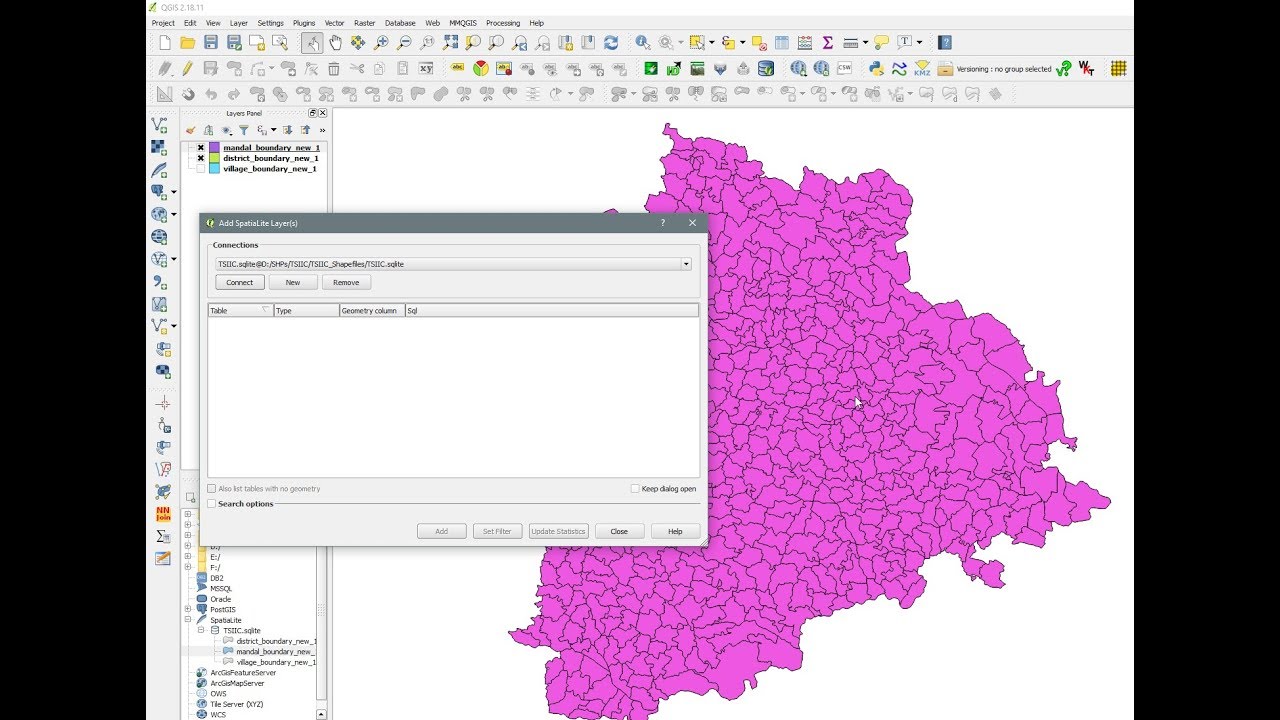This screenshot has height=720, width=1280.
Task: Click the Help button in SpatiaLite dialog
Action: (x=675, y=531)
